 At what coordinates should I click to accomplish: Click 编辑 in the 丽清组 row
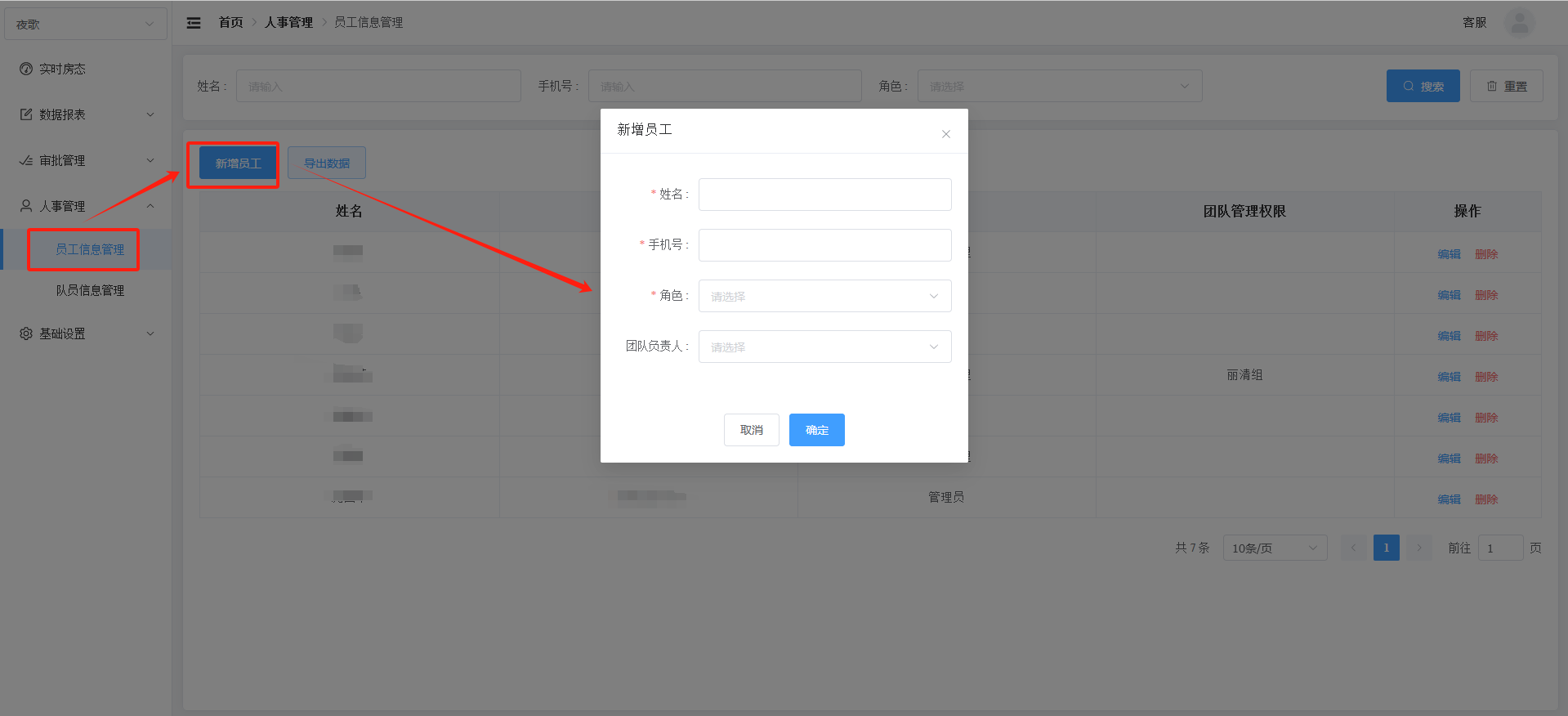(x=1449, y=377)
